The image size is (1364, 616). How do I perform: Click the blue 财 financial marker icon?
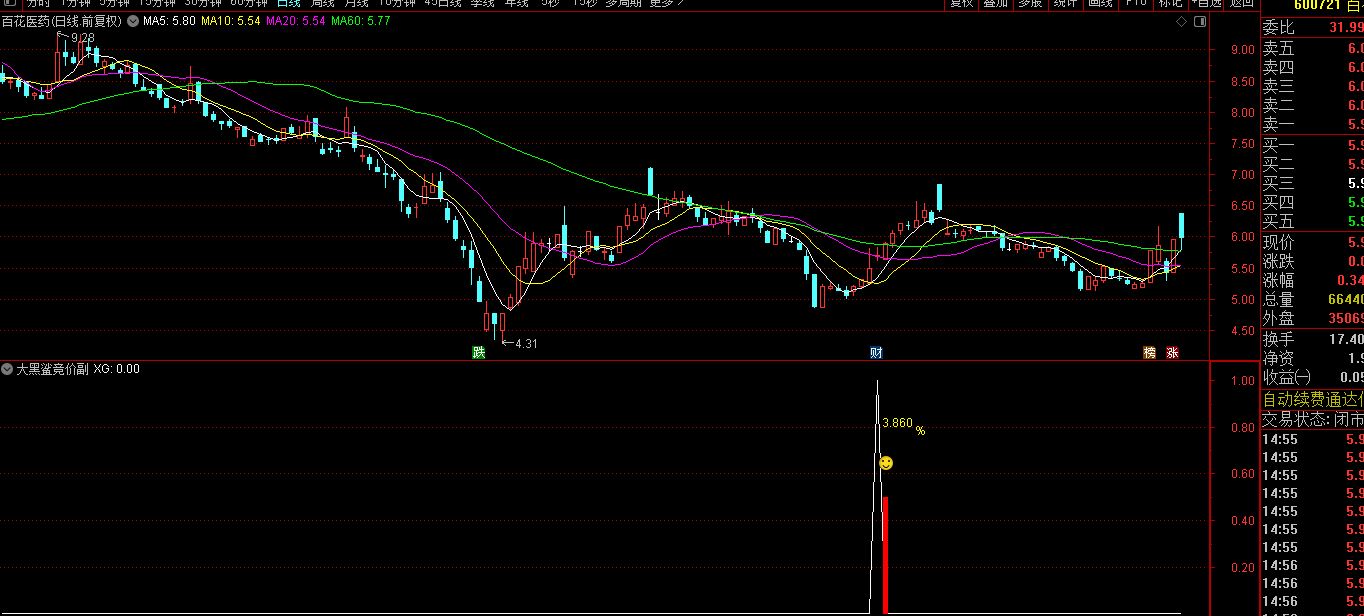coord(876,352)
